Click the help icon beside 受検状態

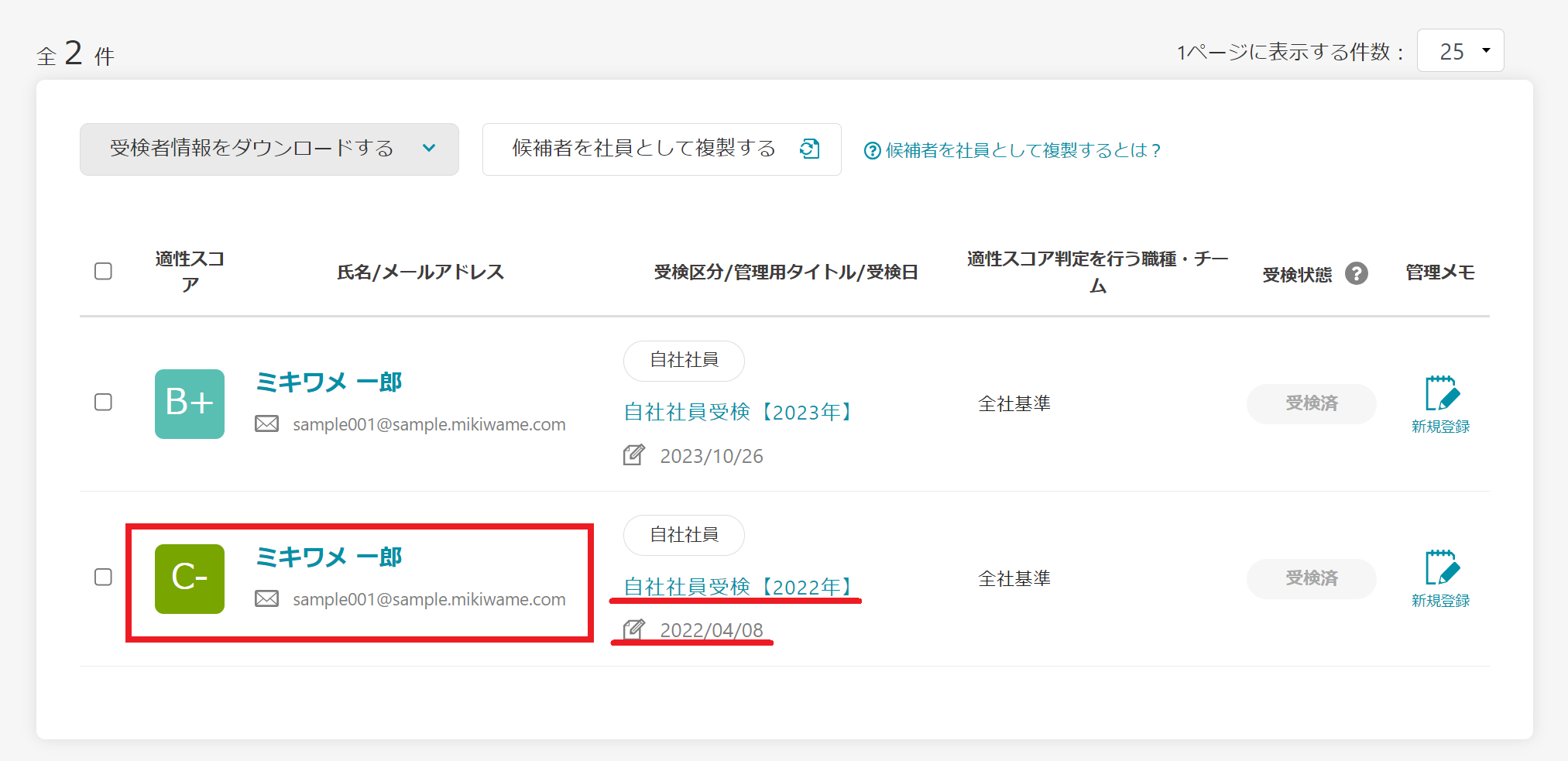coord(1356,273)
